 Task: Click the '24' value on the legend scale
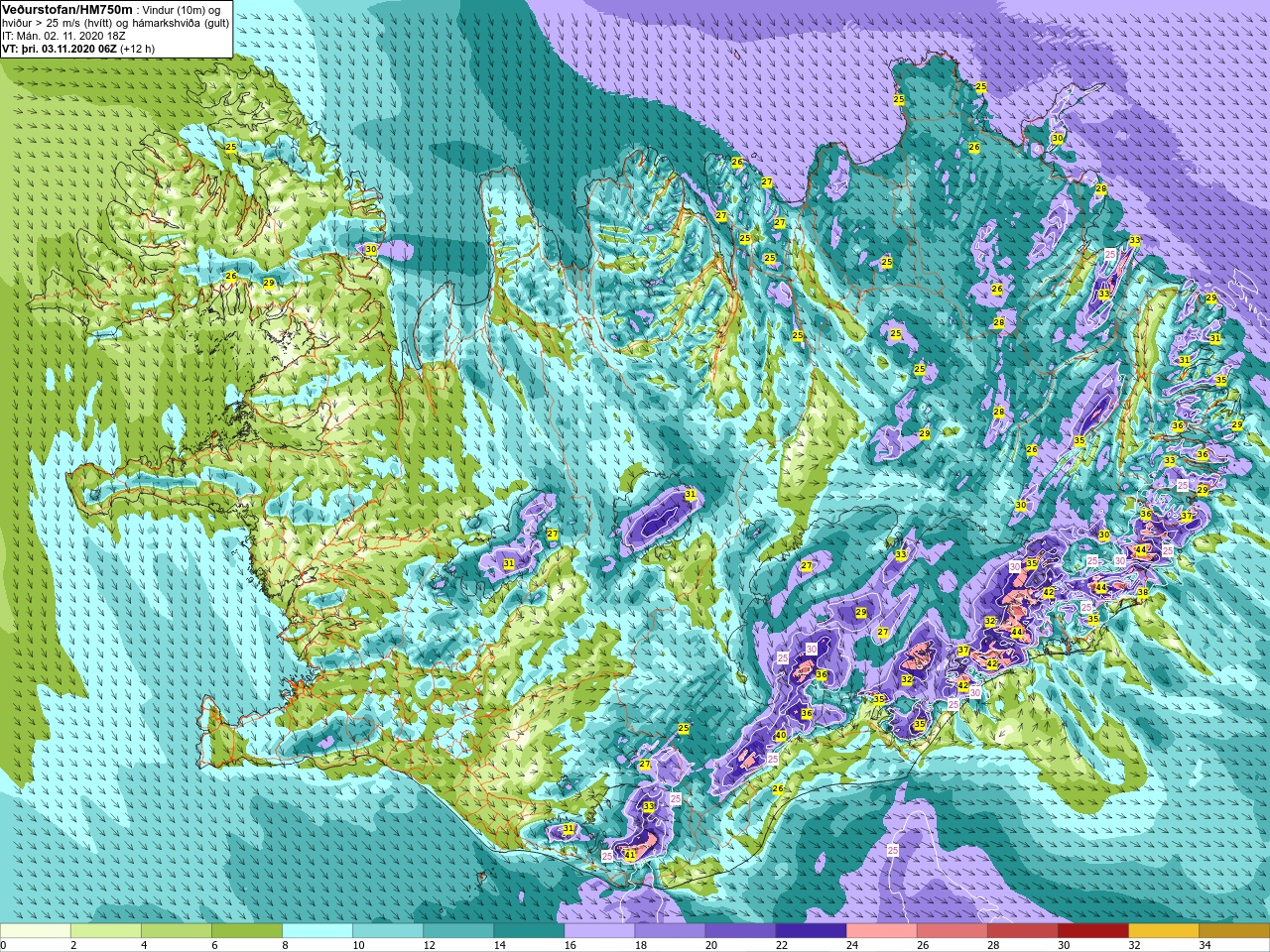point(851,945)
